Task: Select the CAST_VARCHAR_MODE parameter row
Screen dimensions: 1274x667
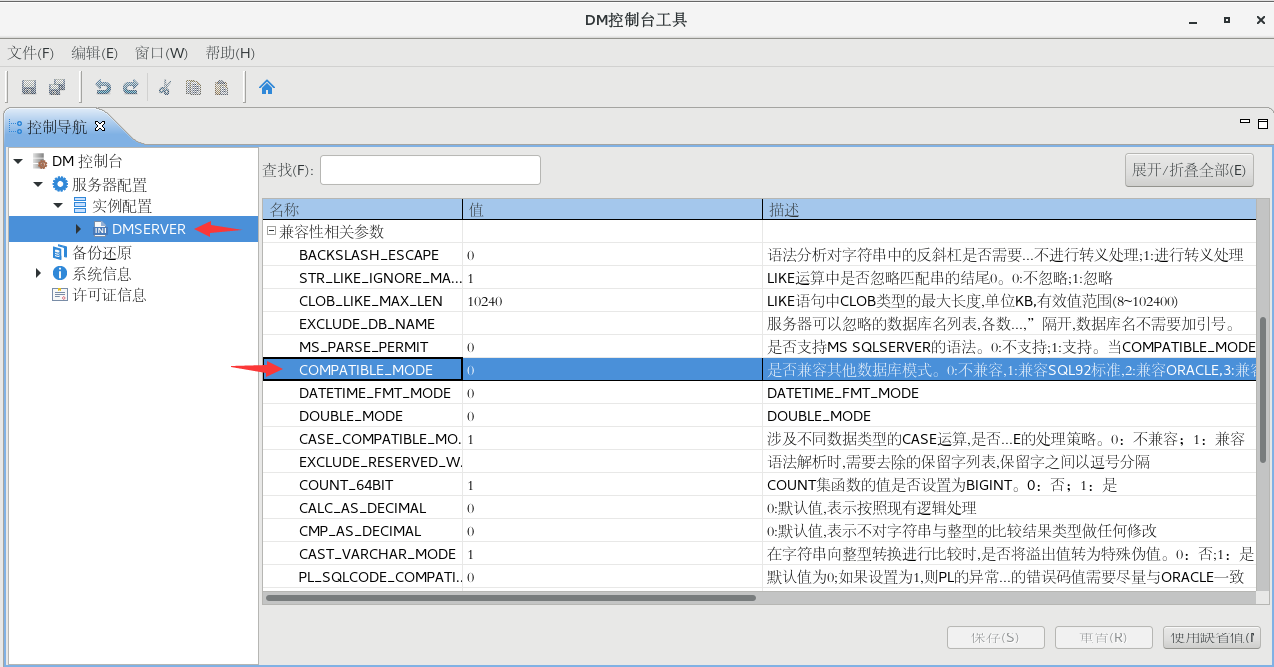Action: point(759,554)
